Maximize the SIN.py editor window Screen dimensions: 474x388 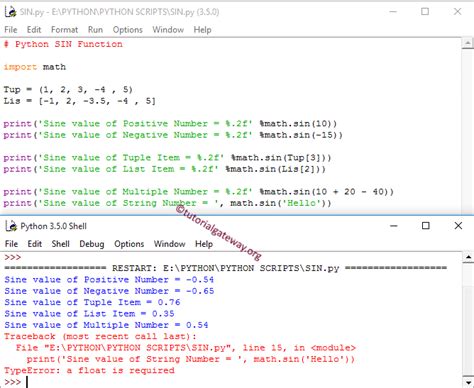click(425, 12)
